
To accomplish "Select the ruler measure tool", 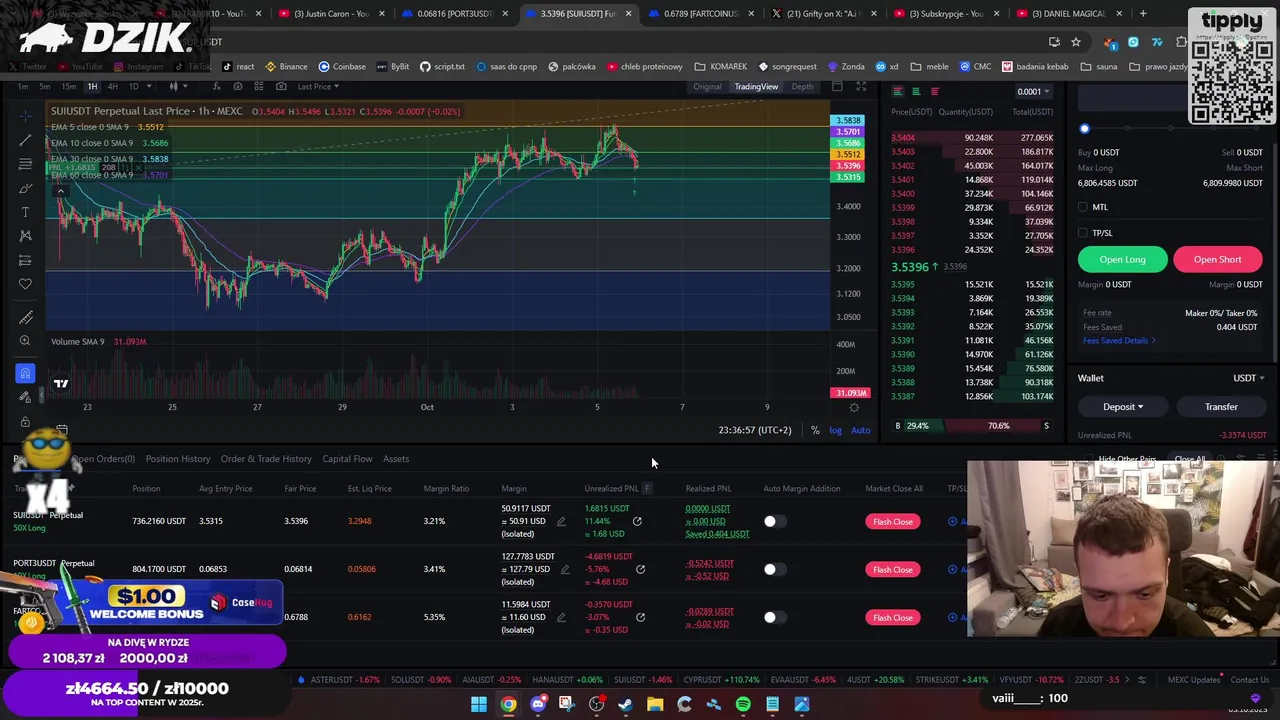I will (x=25, y=317).
